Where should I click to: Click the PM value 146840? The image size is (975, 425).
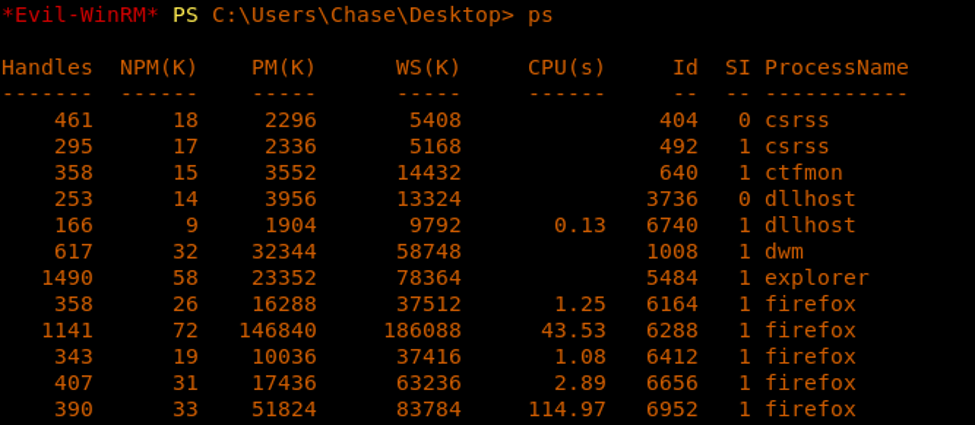click(x=277, y=330)
